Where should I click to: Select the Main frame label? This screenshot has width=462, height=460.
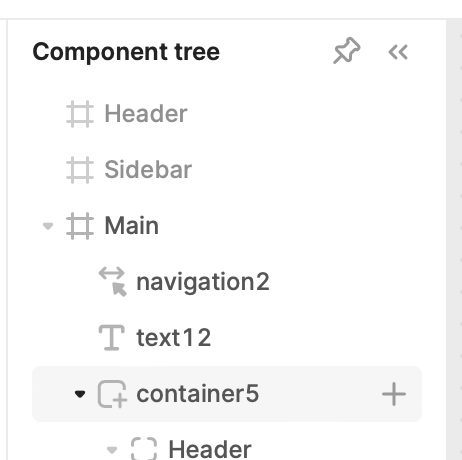point(132,226)
